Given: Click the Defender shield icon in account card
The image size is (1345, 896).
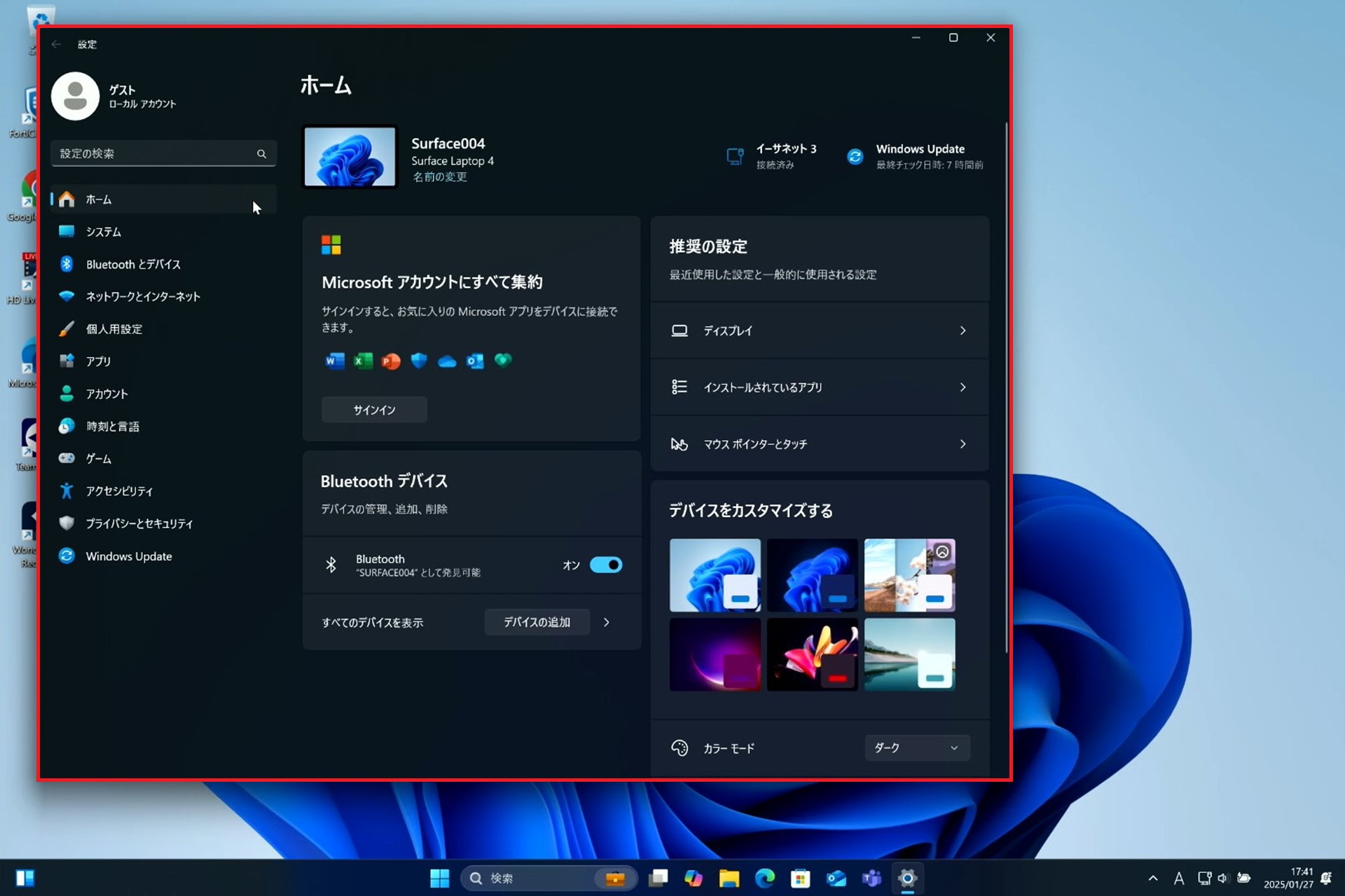Looking at the screenshot, I should click(419, 361).
